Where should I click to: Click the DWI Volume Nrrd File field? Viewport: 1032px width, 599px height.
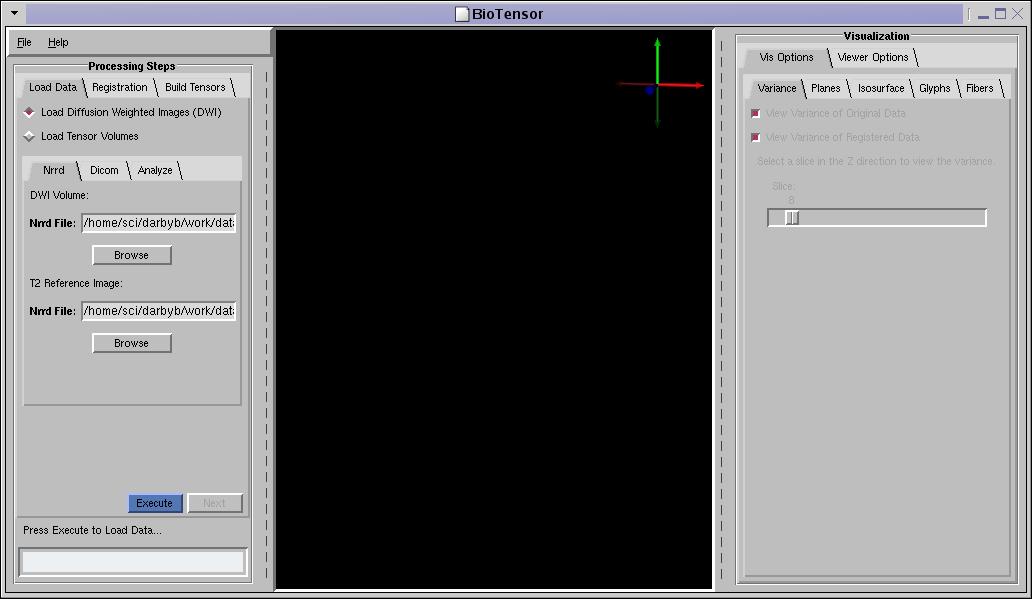point(159,223)
